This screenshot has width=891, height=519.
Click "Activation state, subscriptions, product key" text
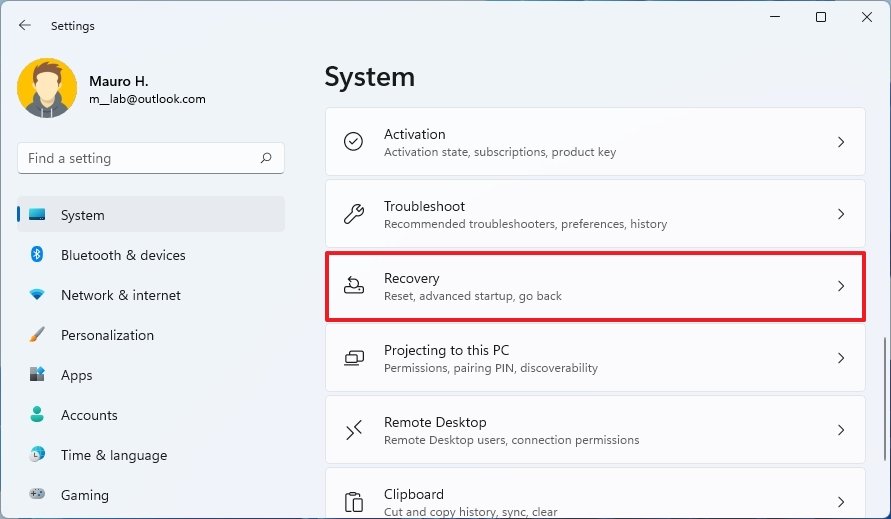point(499,152)
